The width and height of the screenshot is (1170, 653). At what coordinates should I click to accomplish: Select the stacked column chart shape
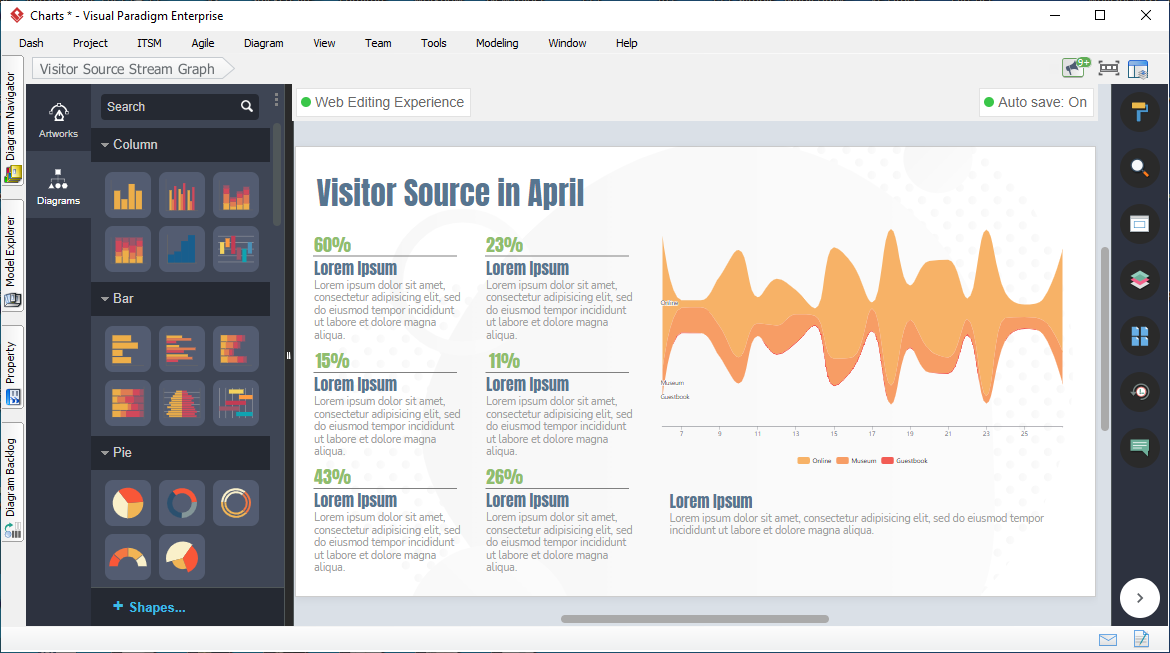(236, 196)
